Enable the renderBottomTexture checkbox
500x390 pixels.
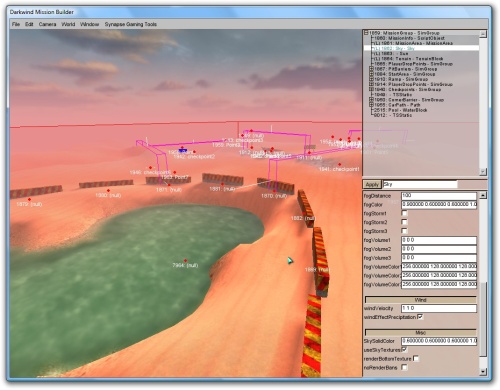(416, 358)
